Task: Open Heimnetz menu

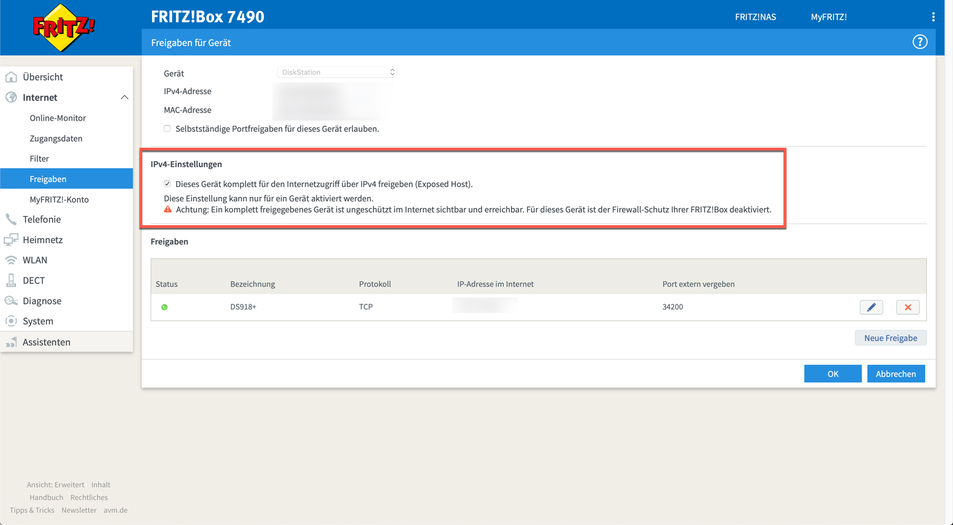Action: (x=43, y=240)
